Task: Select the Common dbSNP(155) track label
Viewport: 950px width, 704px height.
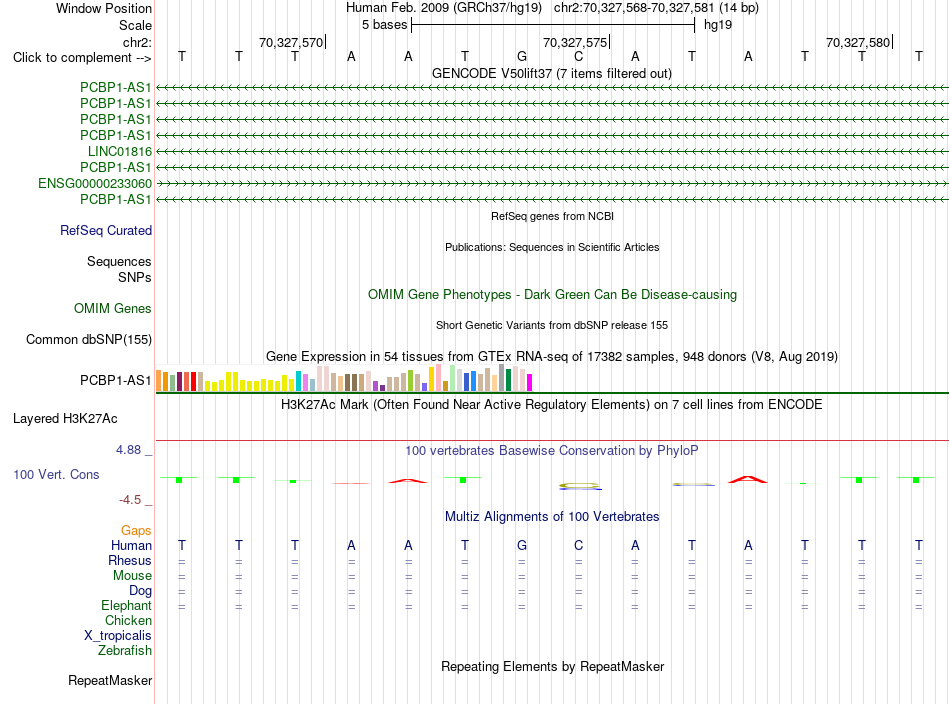Action: (89, 339)
